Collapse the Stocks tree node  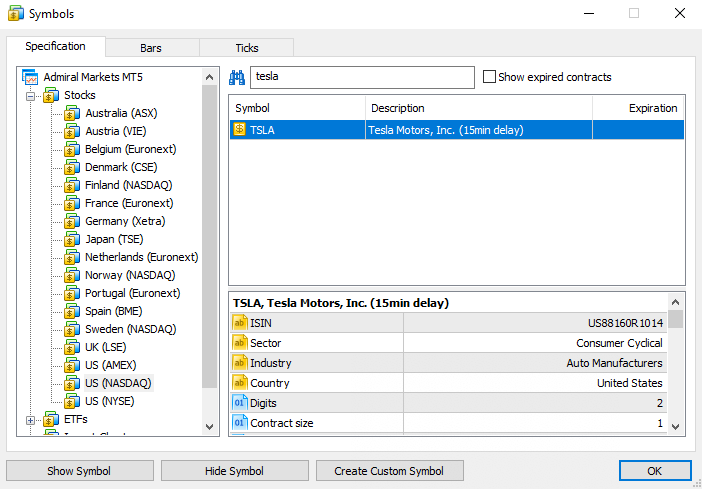(31, 96)
